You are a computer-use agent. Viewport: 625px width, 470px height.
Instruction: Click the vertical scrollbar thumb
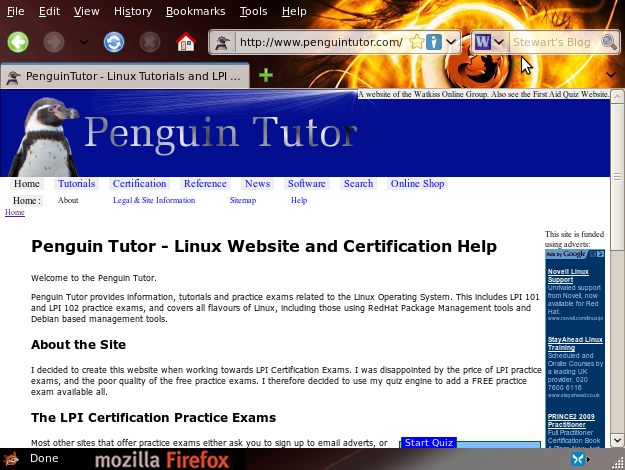(617, 176)
